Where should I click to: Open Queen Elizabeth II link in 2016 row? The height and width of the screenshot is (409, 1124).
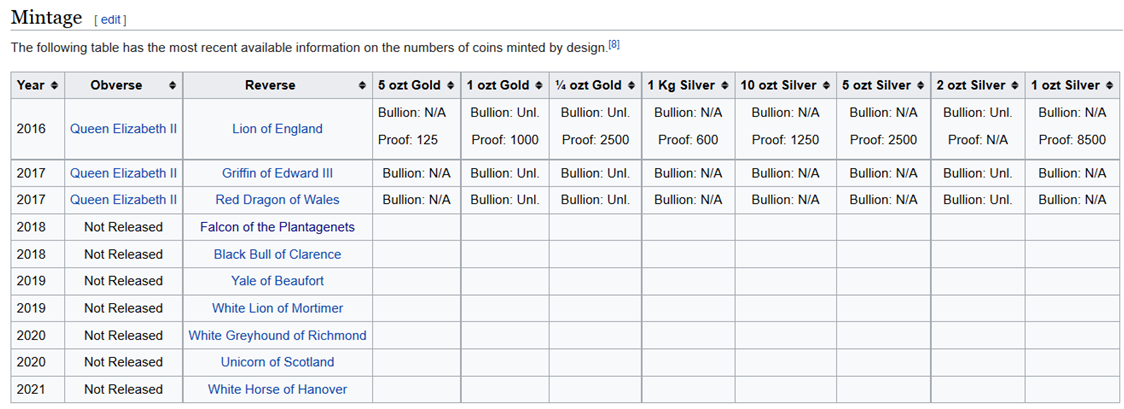(123, 128)
